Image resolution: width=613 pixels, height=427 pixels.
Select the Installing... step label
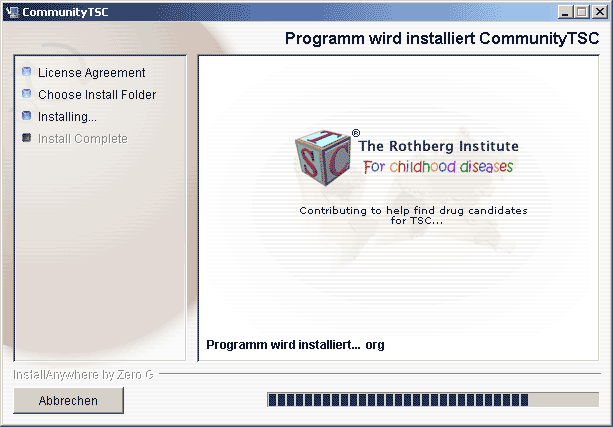[67, 117]
